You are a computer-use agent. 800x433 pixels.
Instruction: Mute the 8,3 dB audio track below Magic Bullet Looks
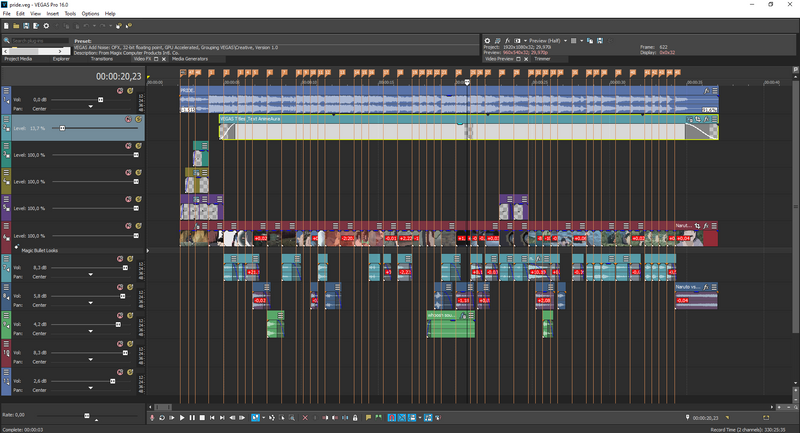tap(119, 259)
